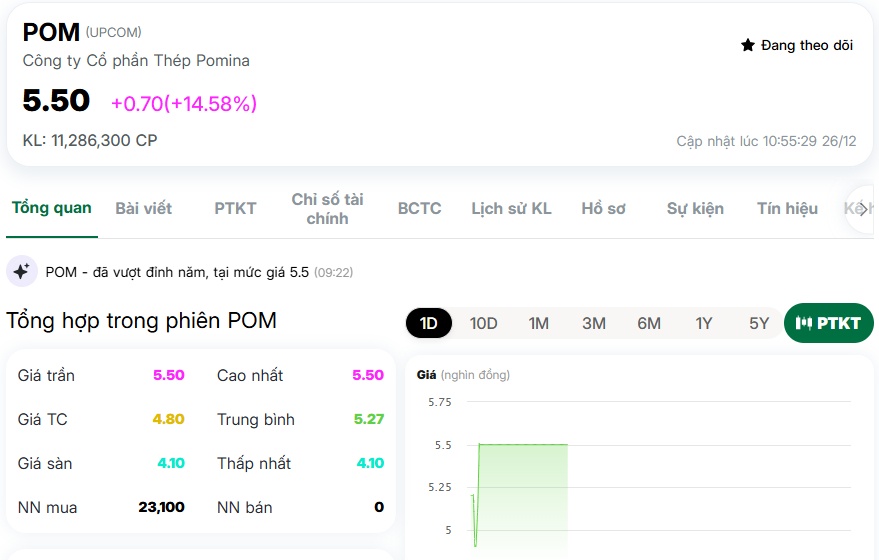Click the Giá TC value 4.80

coord(169,419)
